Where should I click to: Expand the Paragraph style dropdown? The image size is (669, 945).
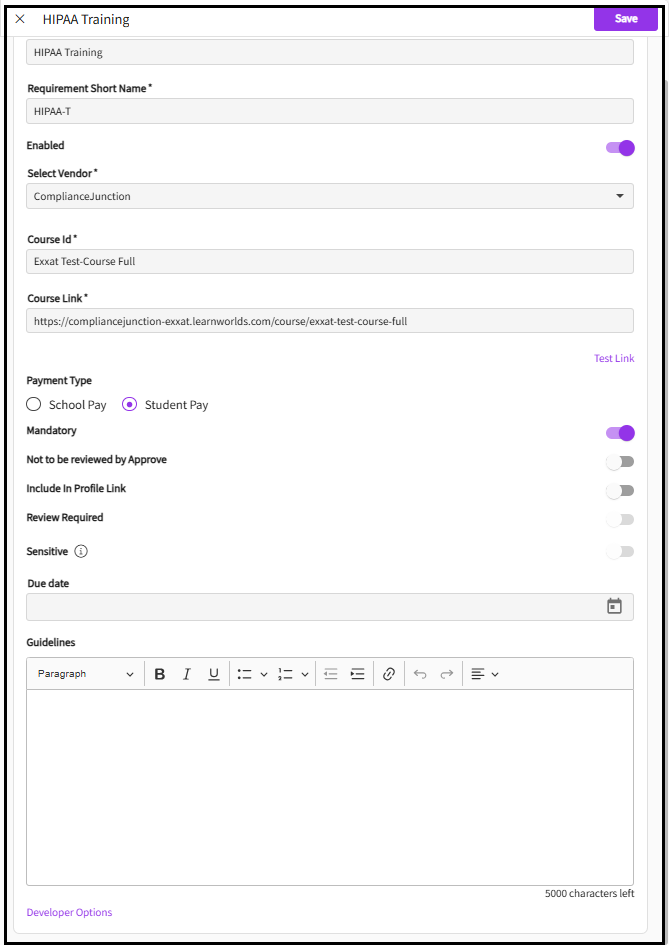[86, 674]
